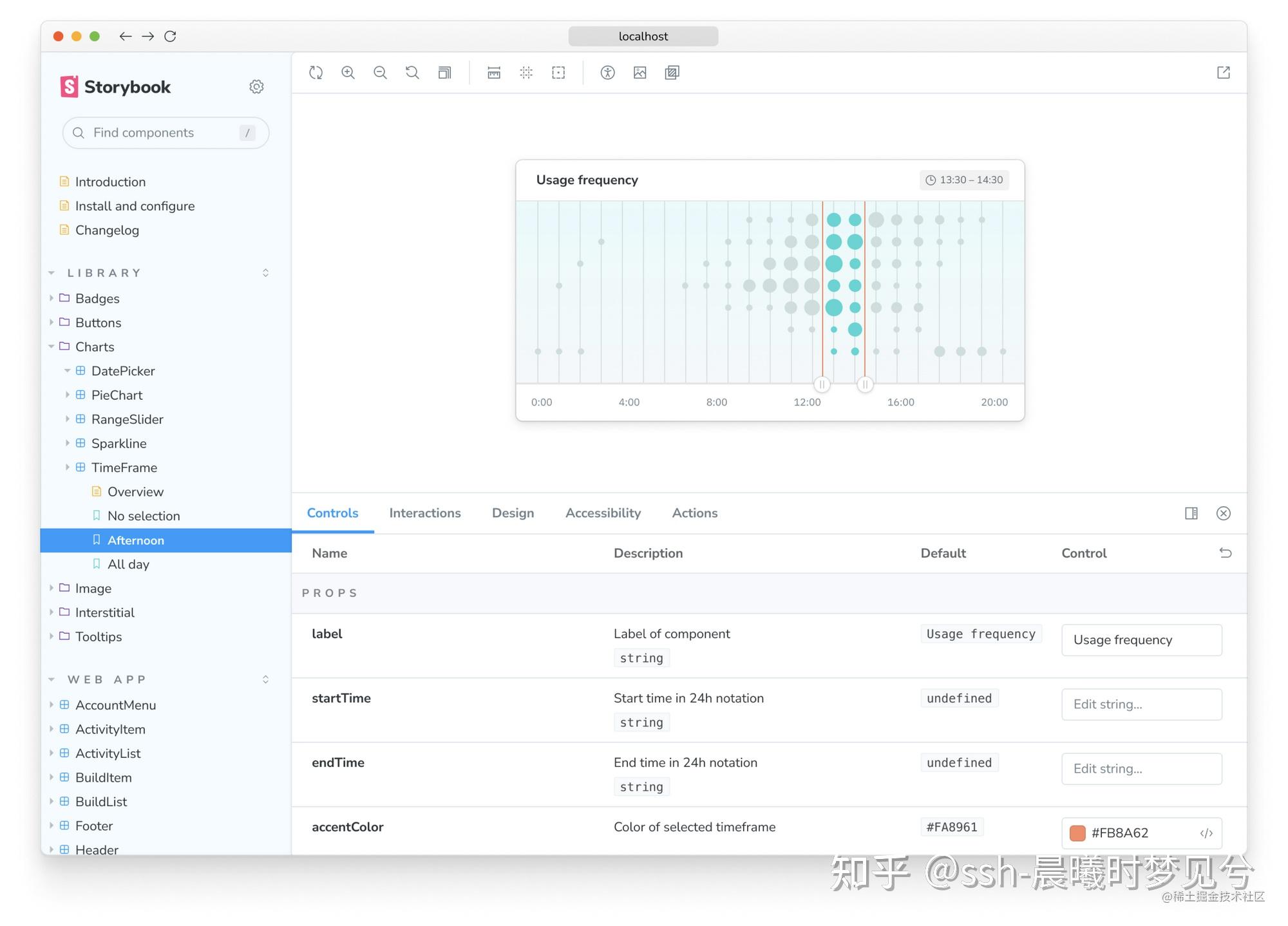Open the accessibility vision simulator icon
The image size is (1288, 926).
click(607, 73)
